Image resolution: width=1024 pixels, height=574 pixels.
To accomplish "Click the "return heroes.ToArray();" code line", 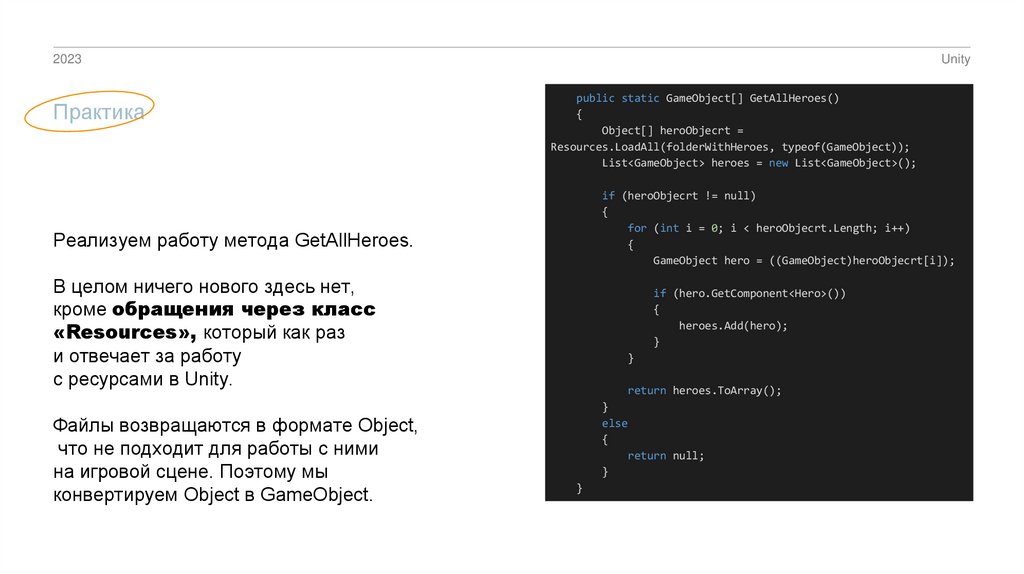I will [704, 391].
